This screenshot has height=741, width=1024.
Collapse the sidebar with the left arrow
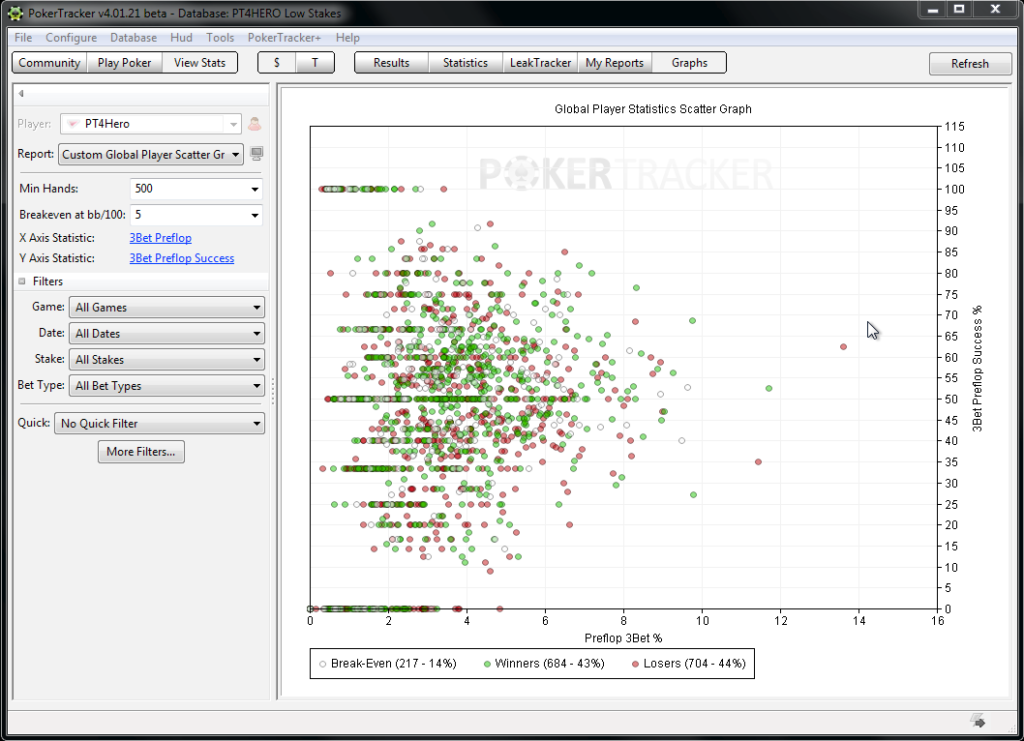(21, 93)
